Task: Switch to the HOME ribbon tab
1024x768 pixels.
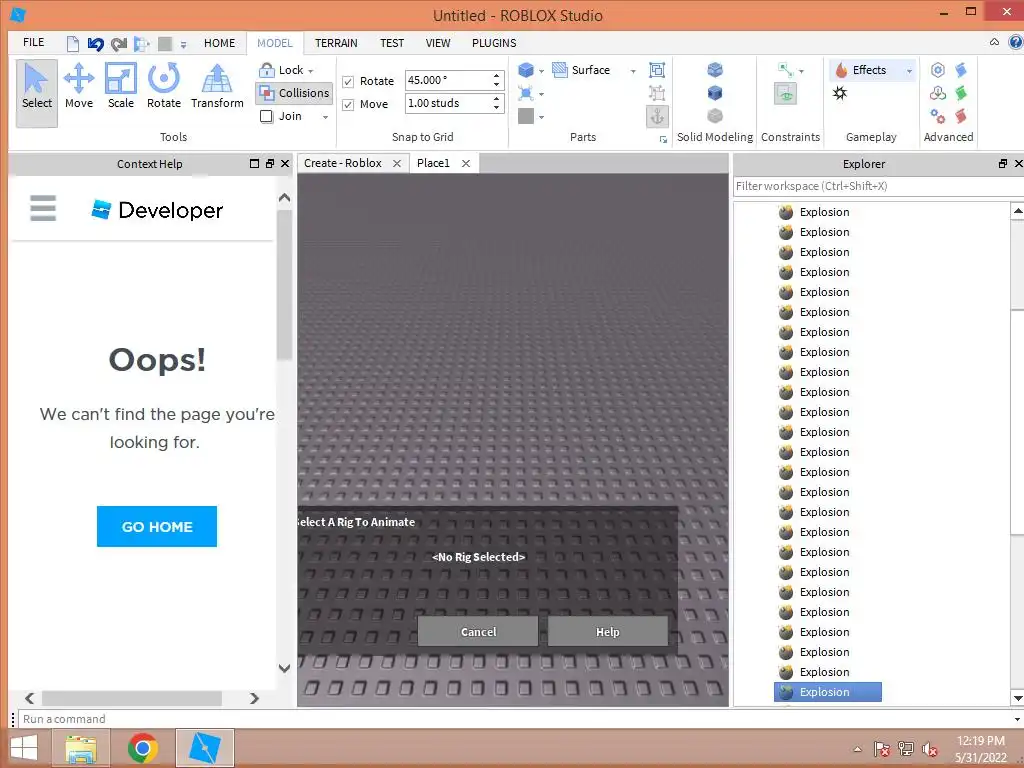Action: 219,43
